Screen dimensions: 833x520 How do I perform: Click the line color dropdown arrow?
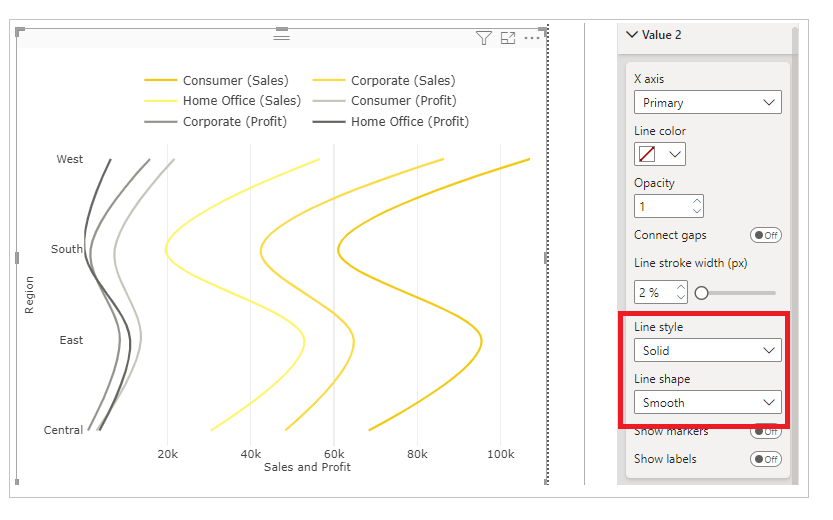click(x=675, y=155)
